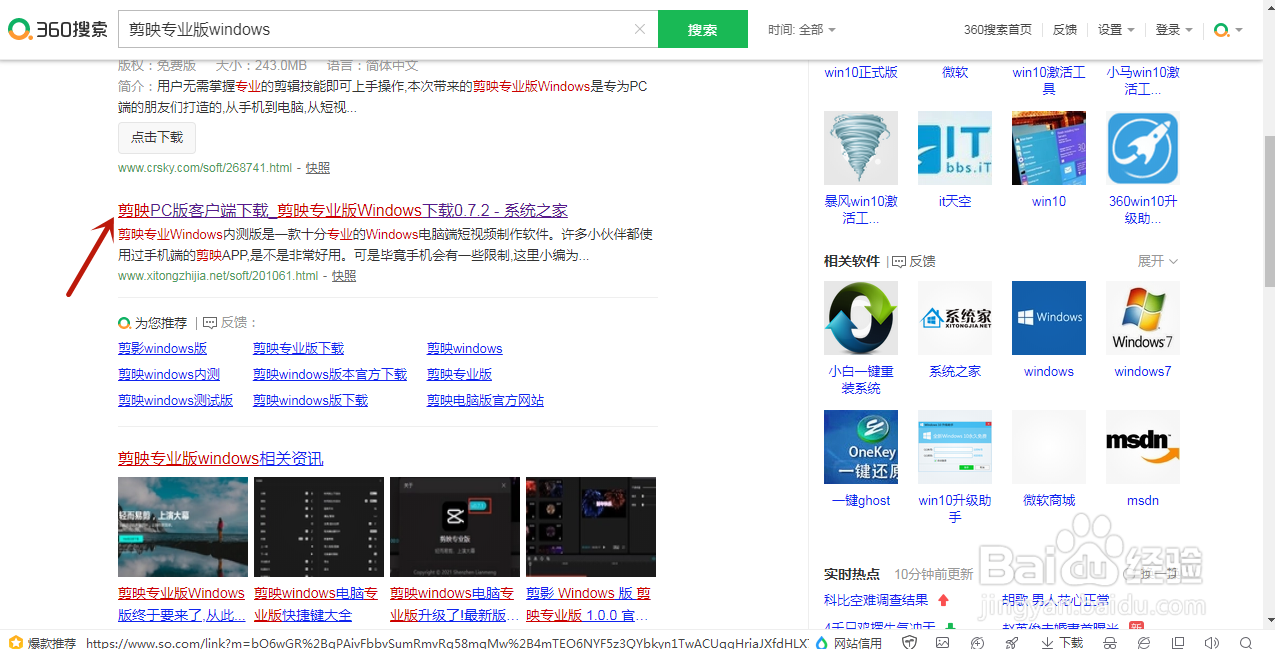1275x649 pixels.
Task: Click the blue Windows logo icon
Action: (x=1049, y=318)
